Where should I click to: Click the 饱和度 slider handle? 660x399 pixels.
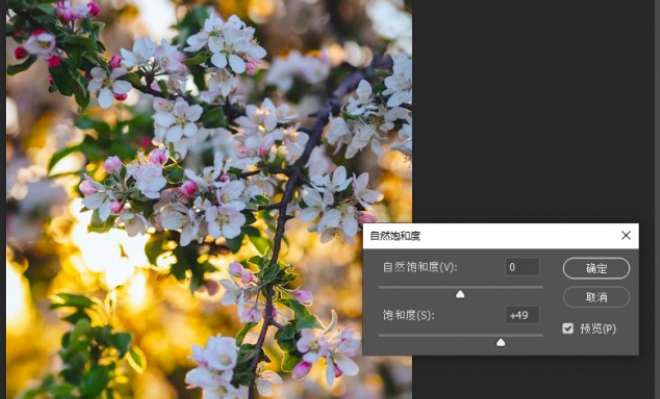pos(500,342)
